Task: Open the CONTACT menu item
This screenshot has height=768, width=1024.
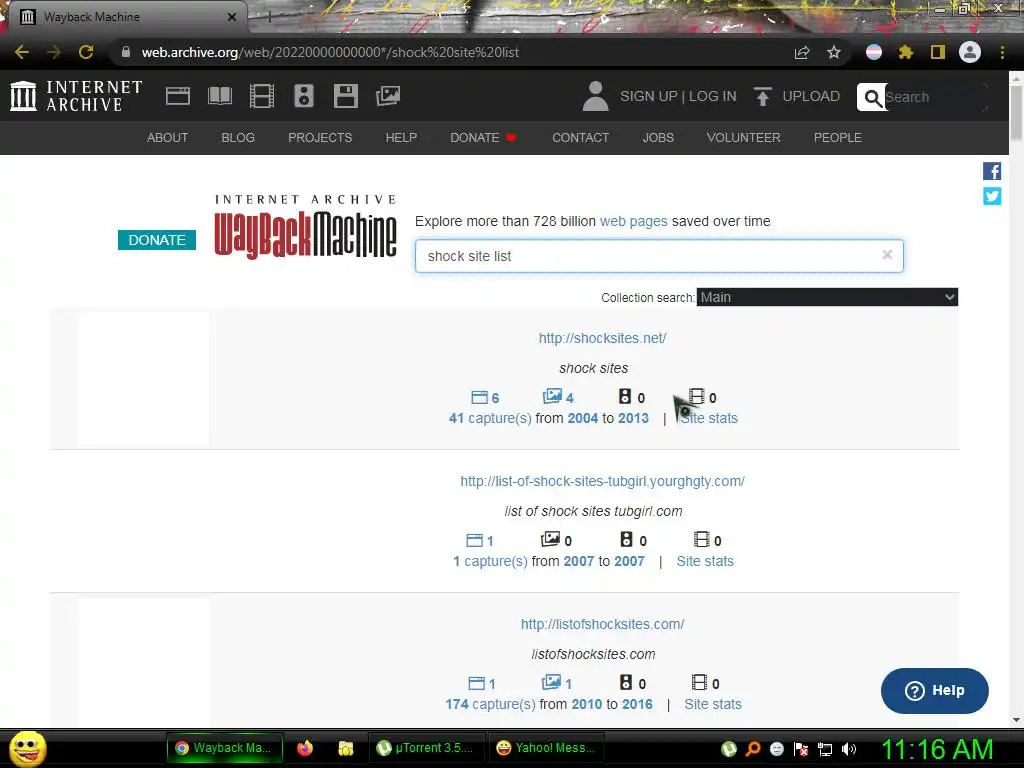Action: coord(581,138)
